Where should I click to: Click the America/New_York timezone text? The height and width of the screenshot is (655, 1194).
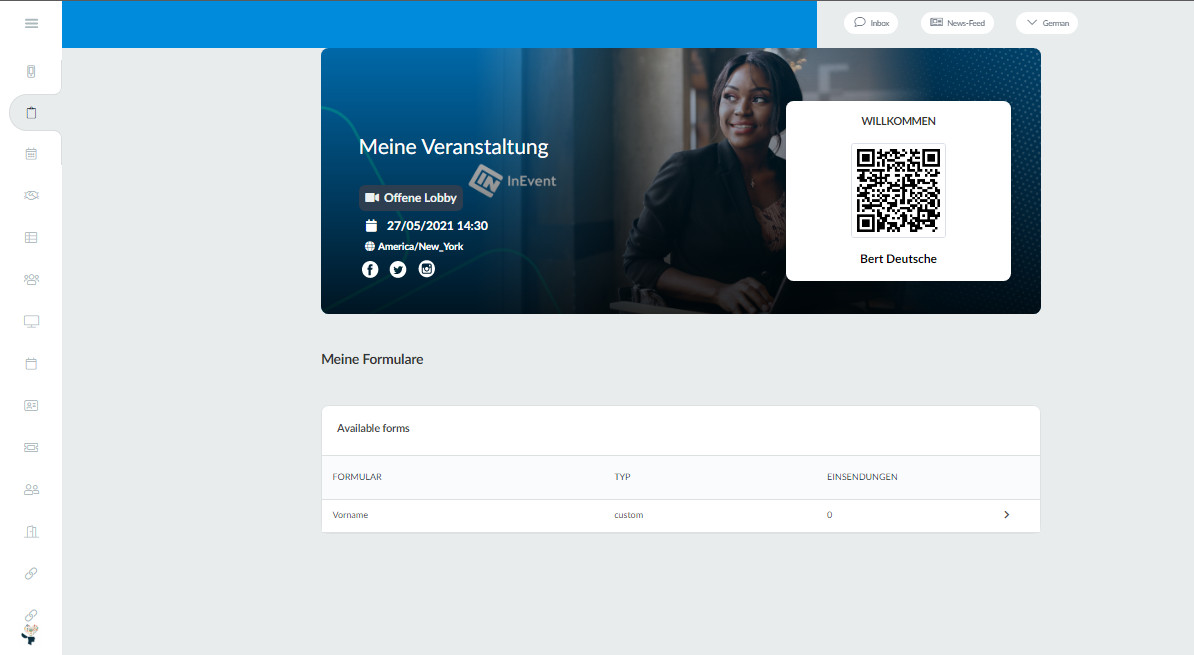tap(420, 246)
